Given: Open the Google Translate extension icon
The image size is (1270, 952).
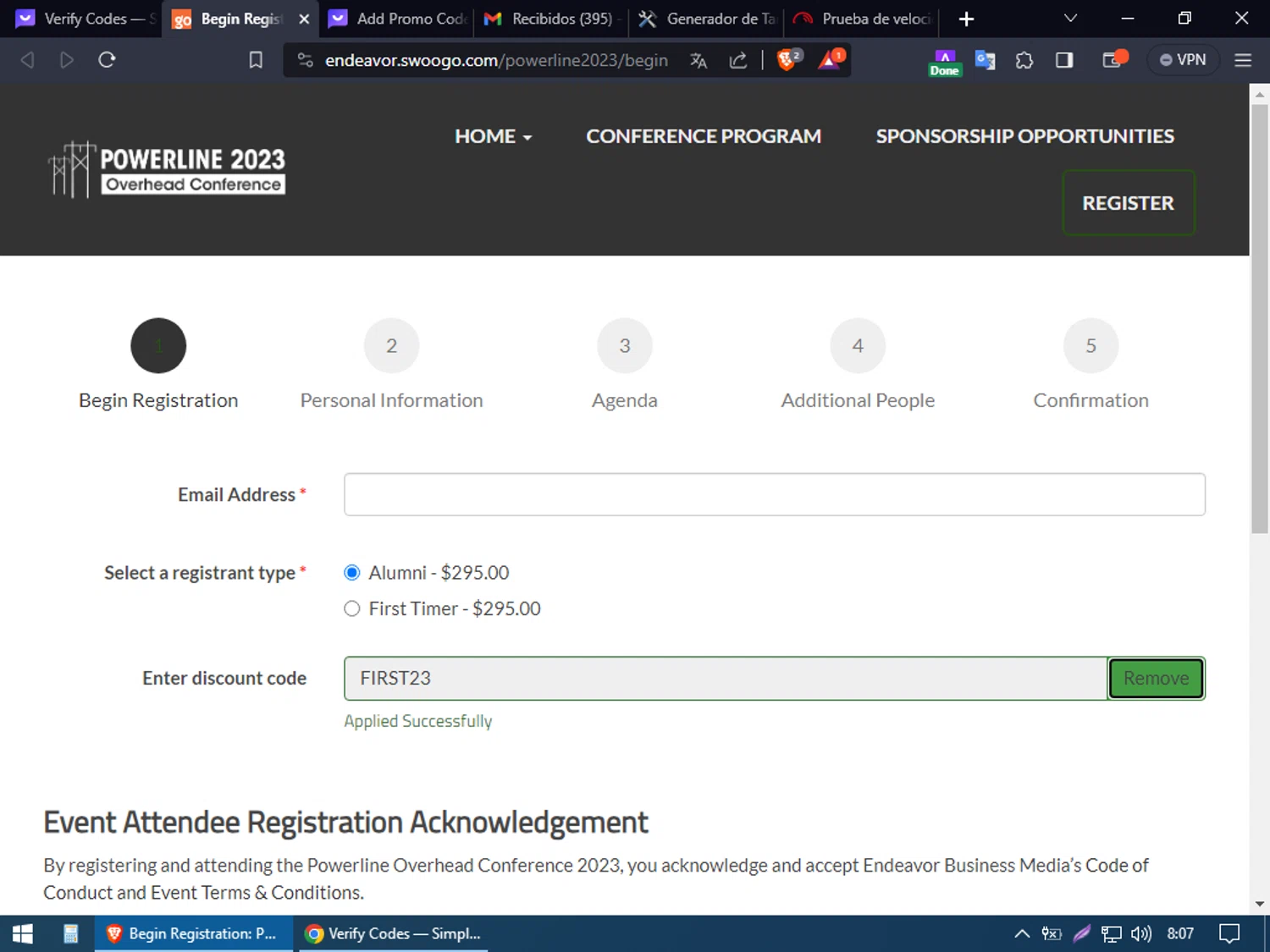Looking at the screenshot, I should click(985, 60).
